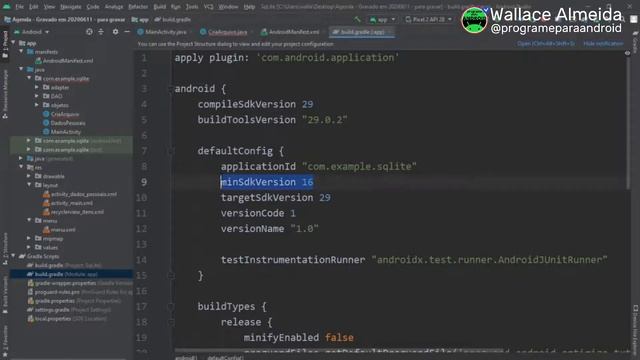640x360 pixels.
Task: Click the collapse all icon in Project panel
Action: [101, 32]
